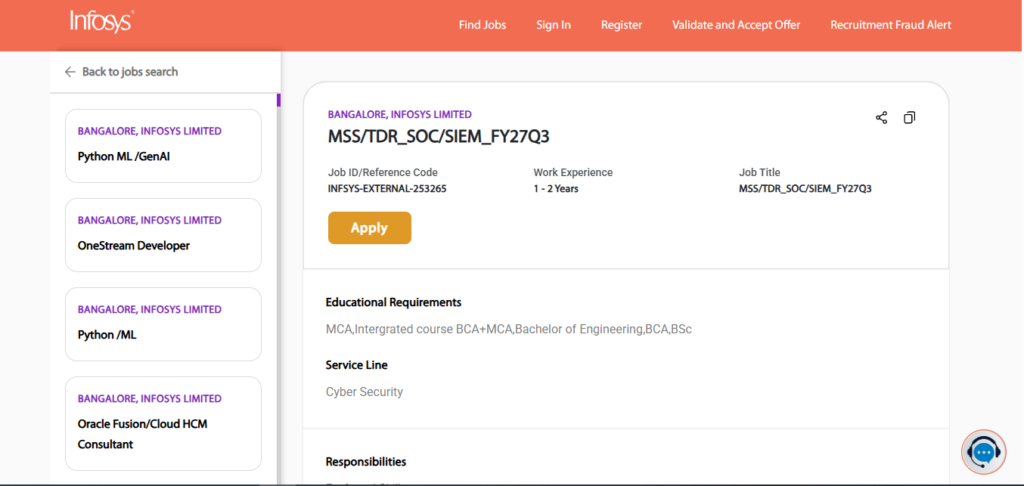The height and width of the screenshot is (486, 1024).
Task: Select the Python ML /GenAI job card
Action: 163,146
